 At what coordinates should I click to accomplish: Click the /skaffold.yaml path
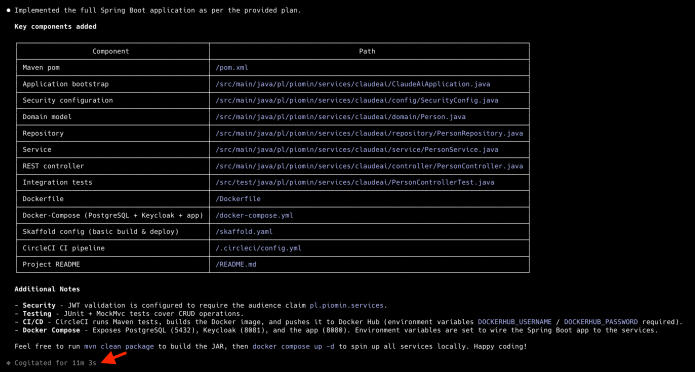coord(244,231)
